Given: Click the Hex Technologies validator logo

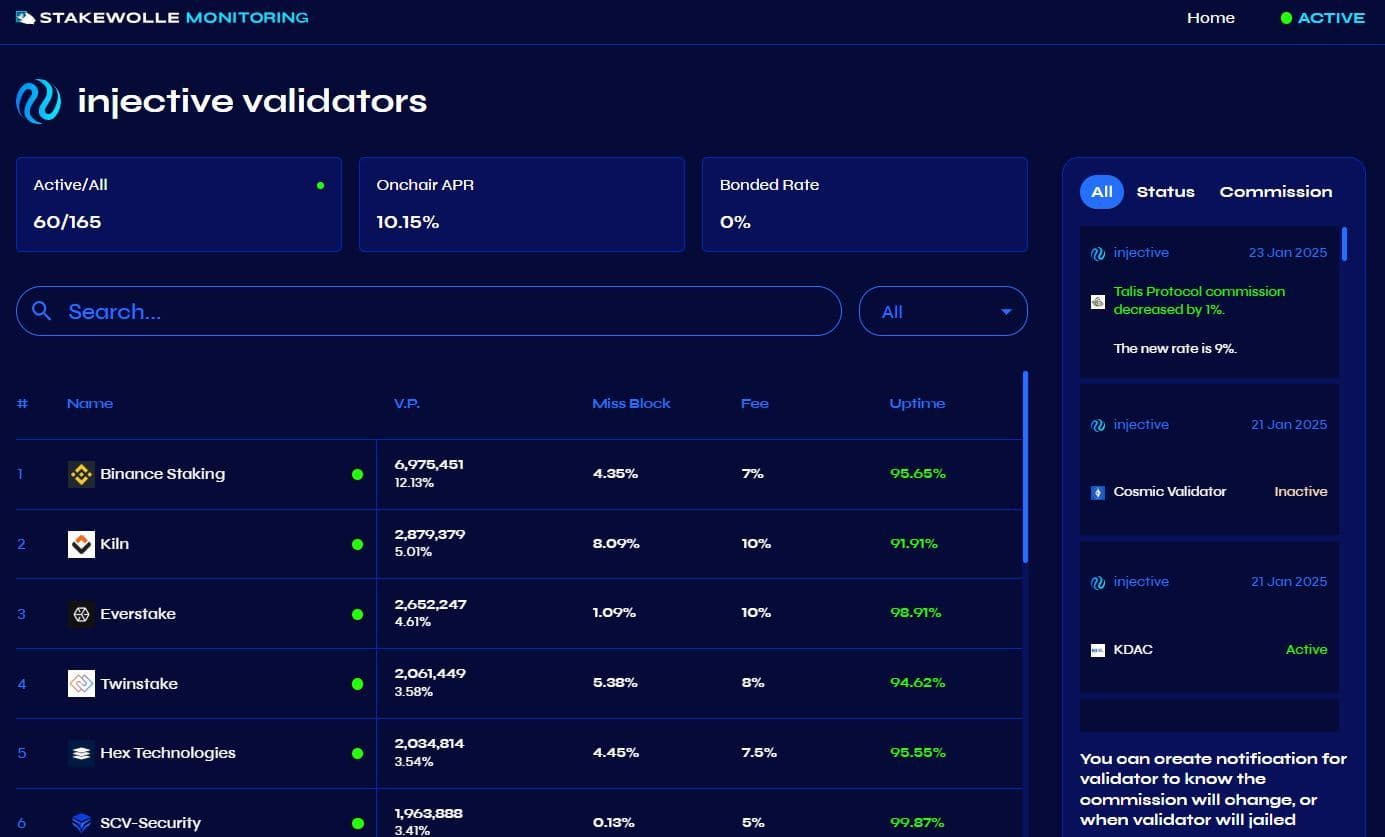Looking at the screenshot, I should 81,753.
